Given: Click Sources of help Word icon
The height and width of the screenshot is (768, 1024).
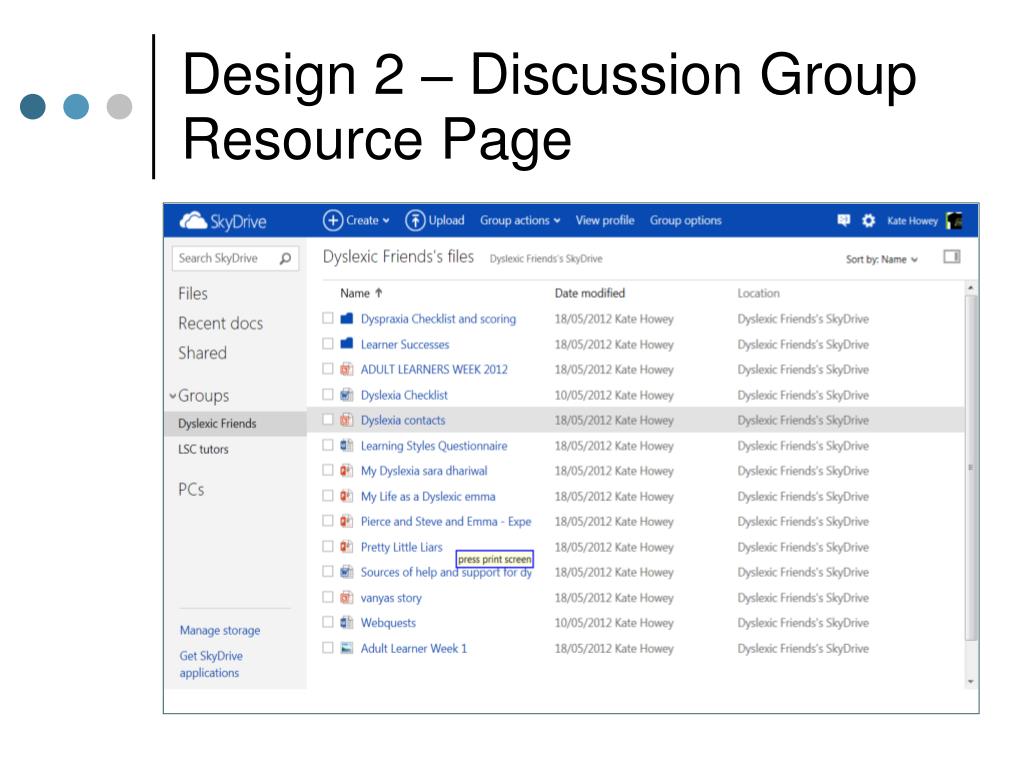Looking at the screenshot, I should (x=347, y=572).
